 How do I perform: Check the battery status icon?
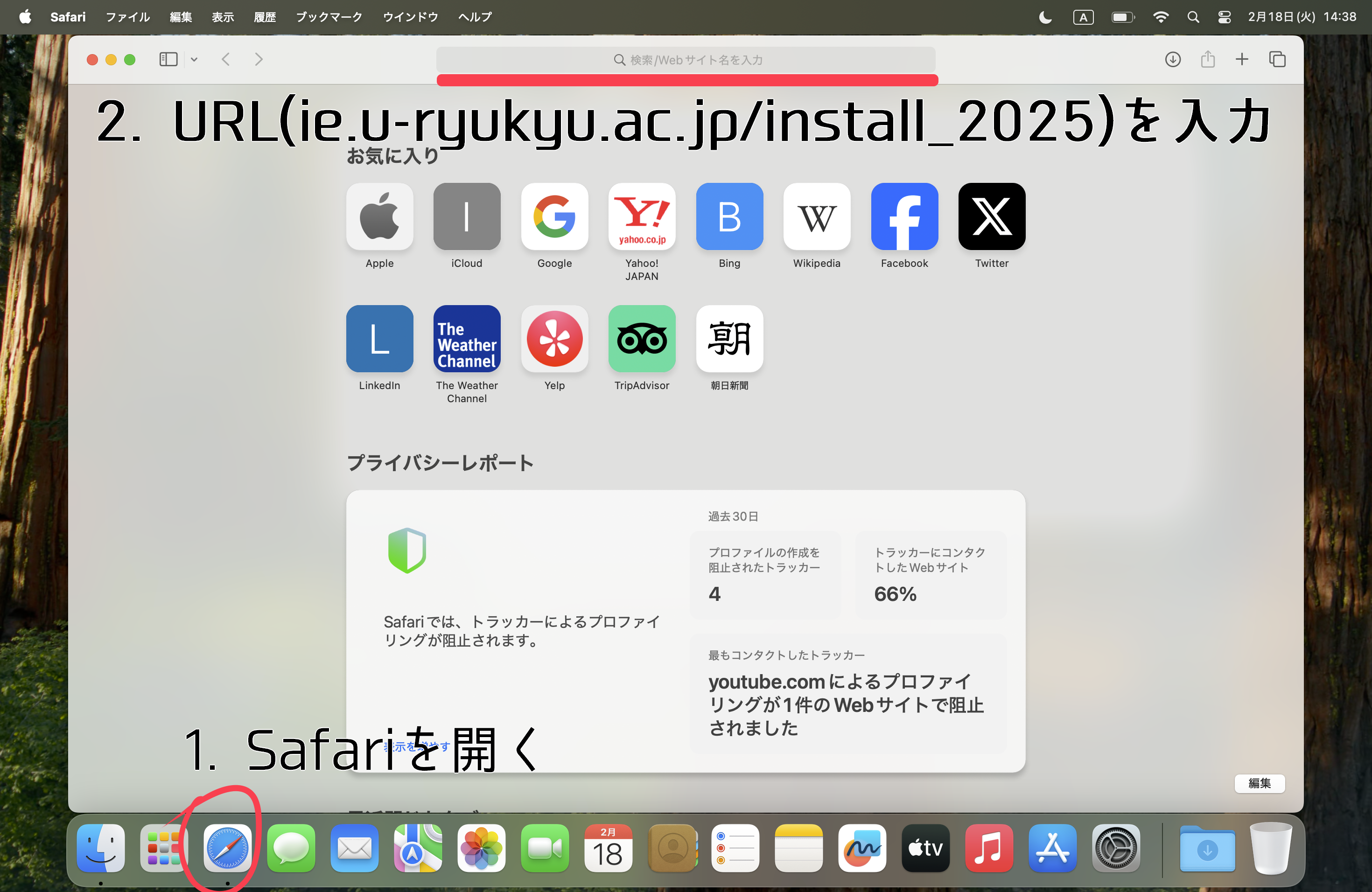click(x=1122, y=17)
